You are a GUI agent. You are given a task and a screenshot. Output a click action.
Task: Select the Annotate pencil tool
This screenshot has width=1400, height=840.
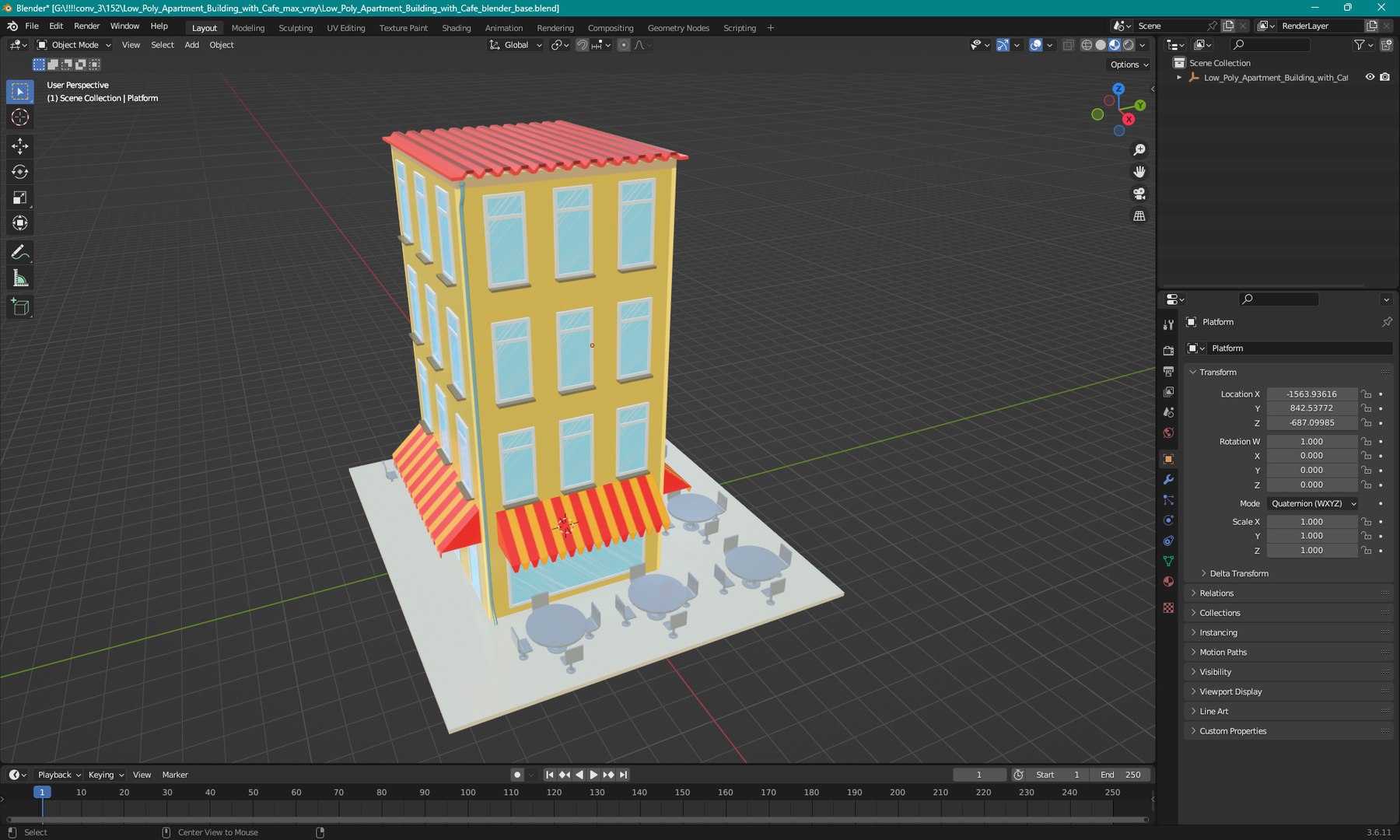pos(20,253)
